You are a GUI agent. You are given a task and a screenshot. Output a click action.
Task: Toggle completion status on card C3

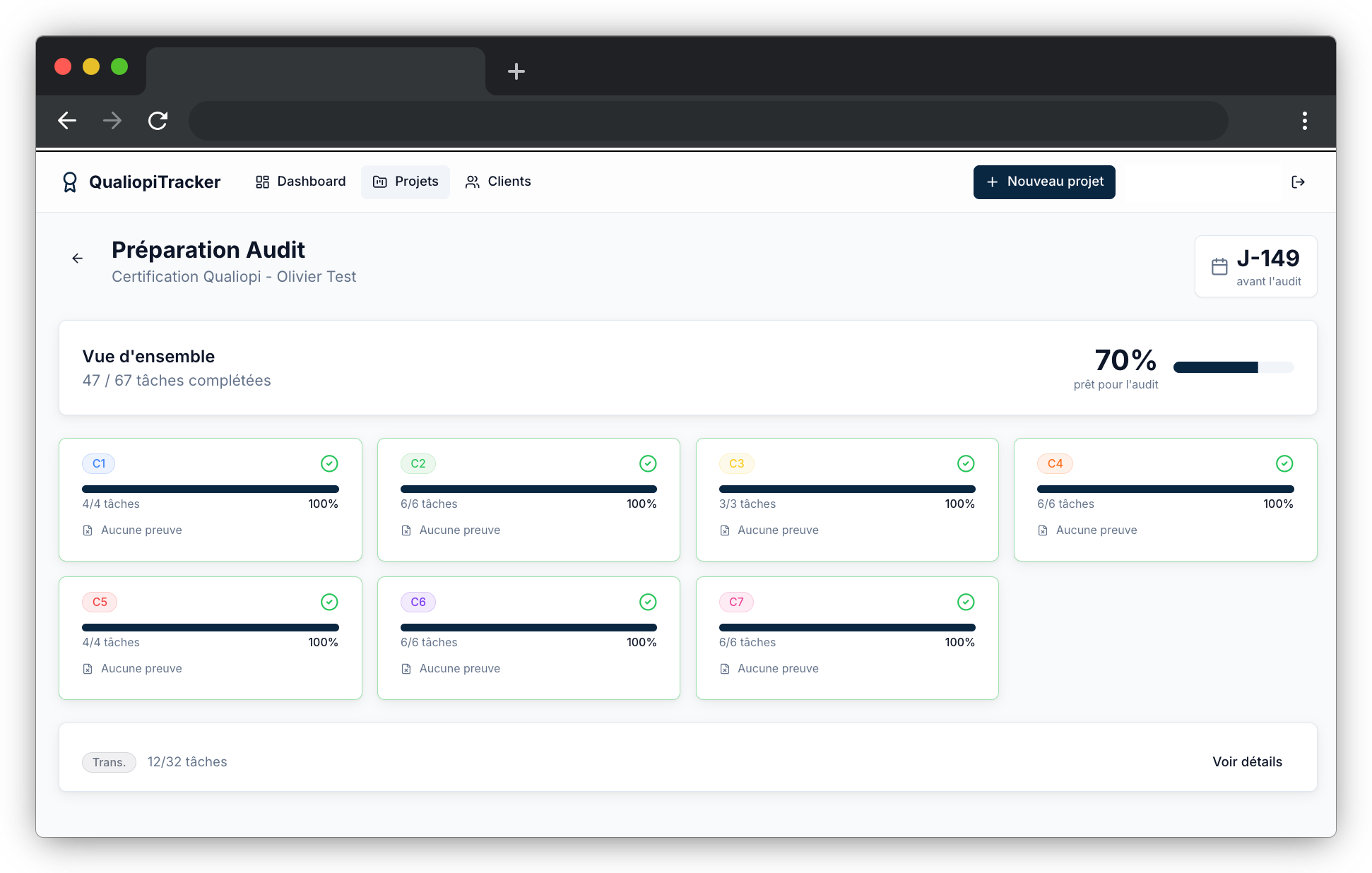[x=966, y=463]
